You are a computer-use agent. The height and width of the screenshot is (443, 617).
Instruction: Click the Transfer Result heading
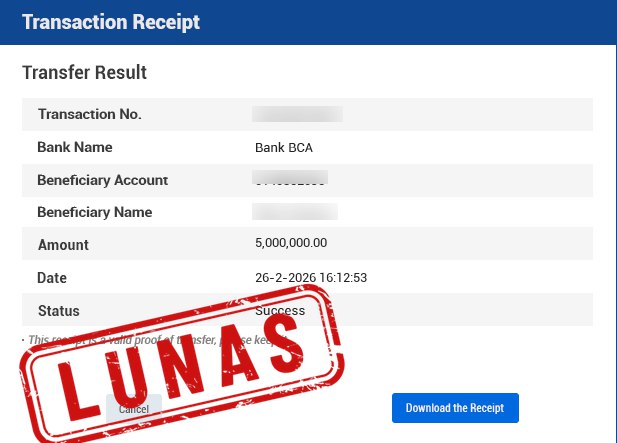84,72
